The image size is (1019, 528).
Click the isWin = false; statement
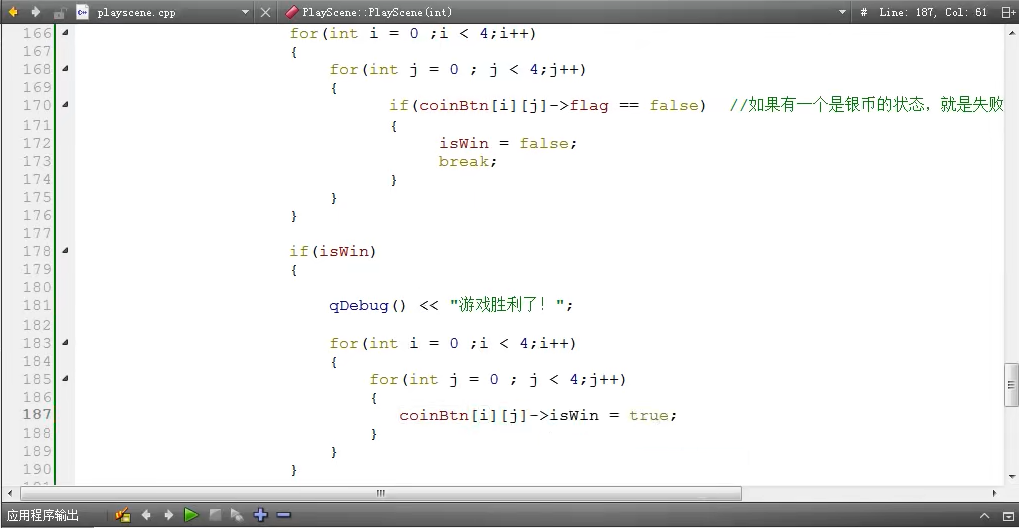pos(508,143)
